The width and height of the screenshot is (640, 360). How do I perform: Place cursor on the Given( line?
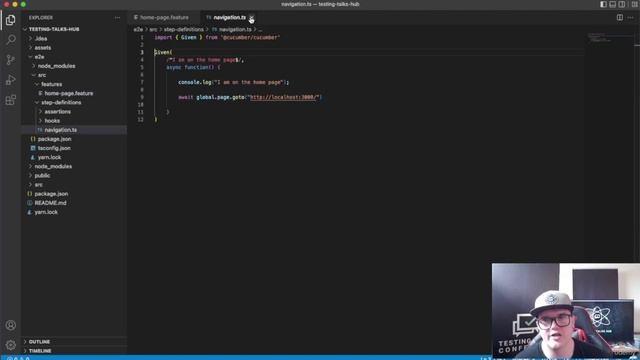click(163, 52)
